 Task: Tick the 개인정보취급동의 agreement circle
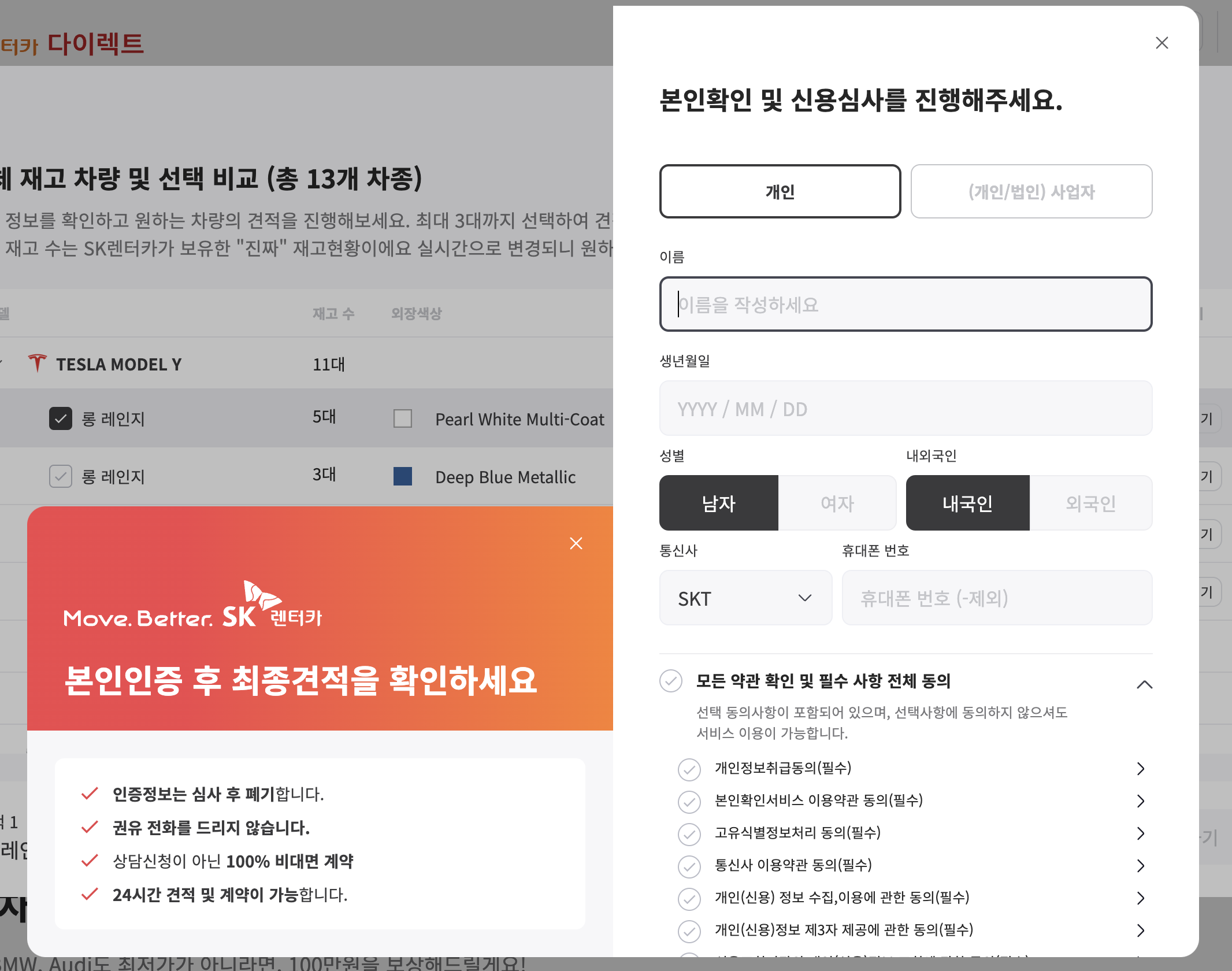pyautogui.click(x=689, y=769)
